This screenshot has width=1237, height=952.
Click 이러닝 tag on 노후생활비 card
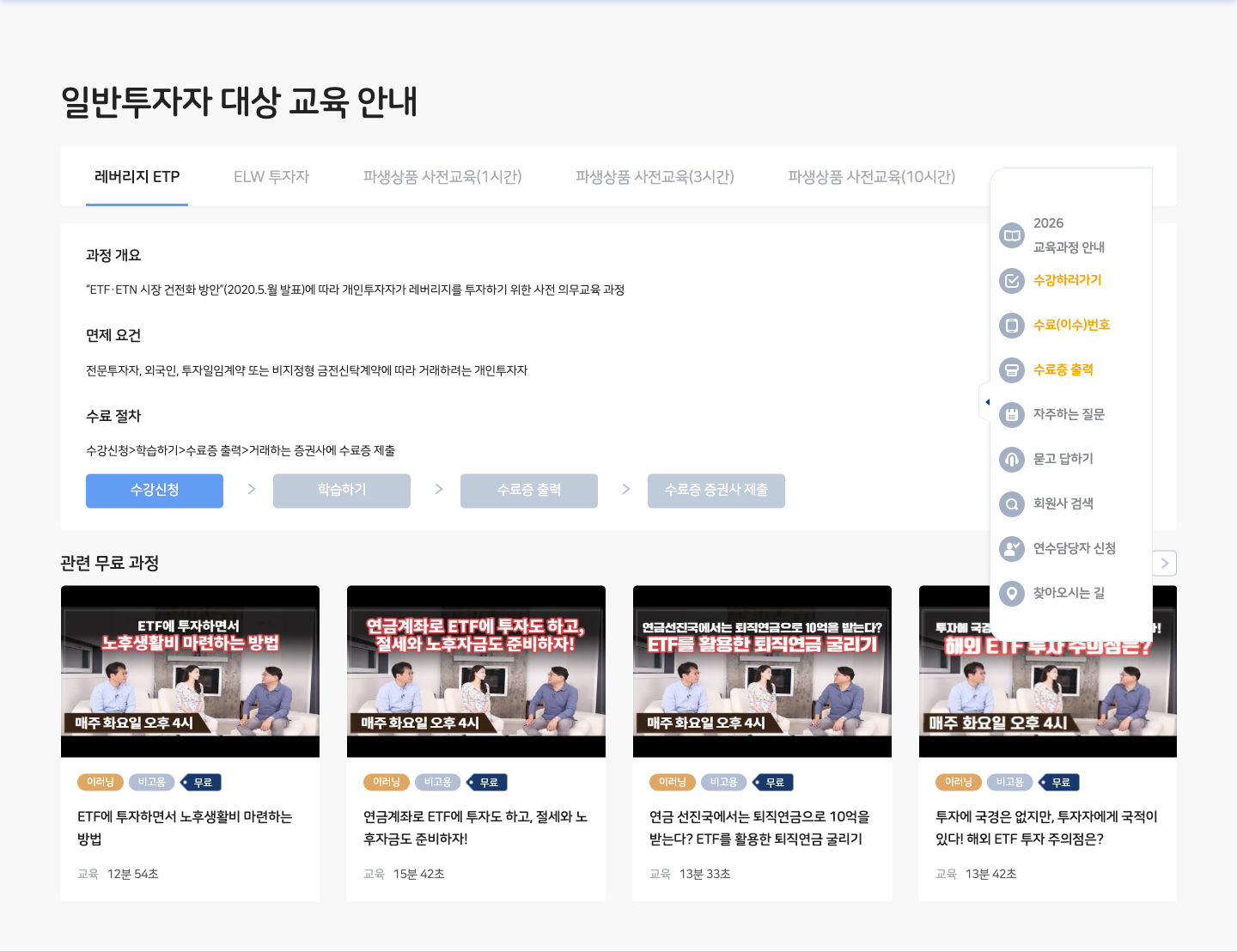point(101,782)
